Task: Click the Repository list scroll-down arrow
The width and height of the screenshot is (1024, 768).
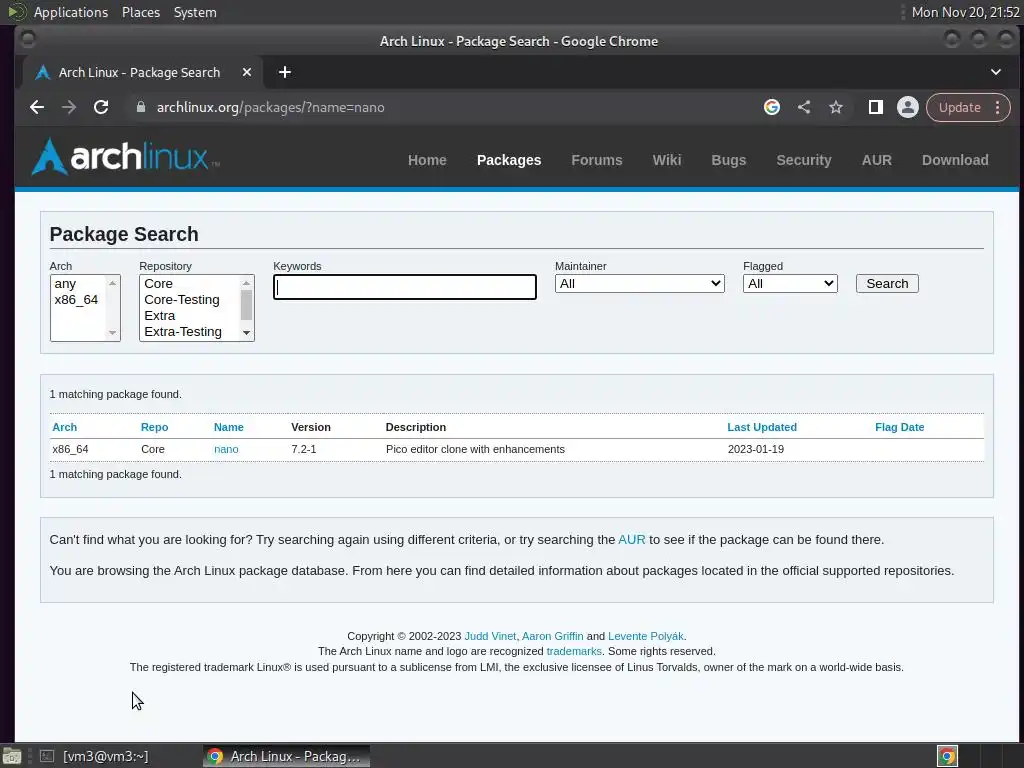Action: point(246,333)
